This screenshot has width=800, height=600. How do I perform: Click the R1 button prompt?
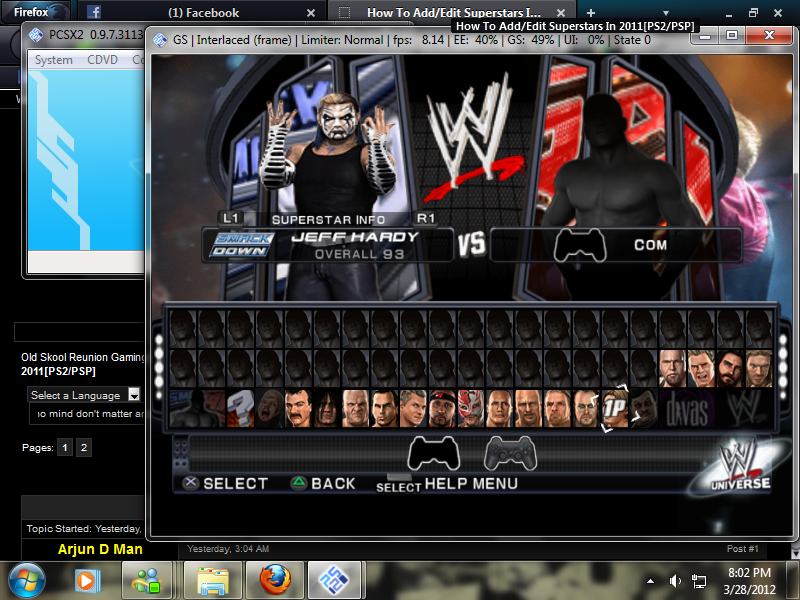pyautogui.click(x=426, y=218)
